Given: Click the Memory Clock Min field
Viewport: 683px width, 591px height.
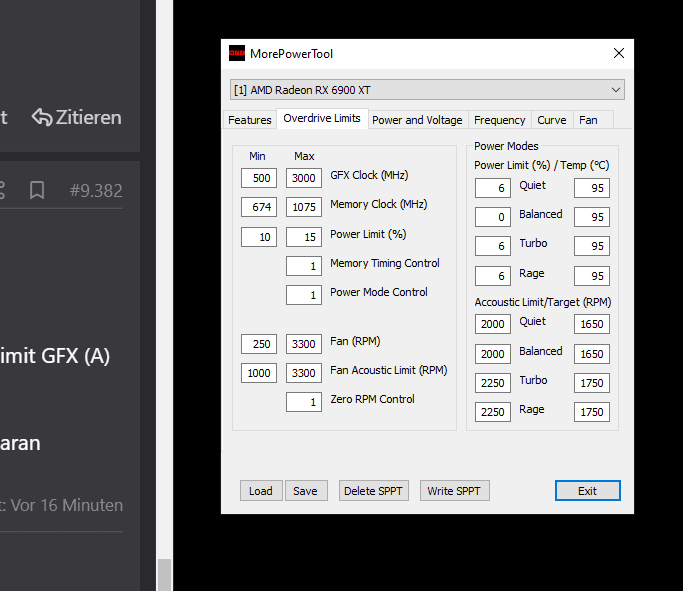Looking at the screenshot, I should (x=259, y=207).
